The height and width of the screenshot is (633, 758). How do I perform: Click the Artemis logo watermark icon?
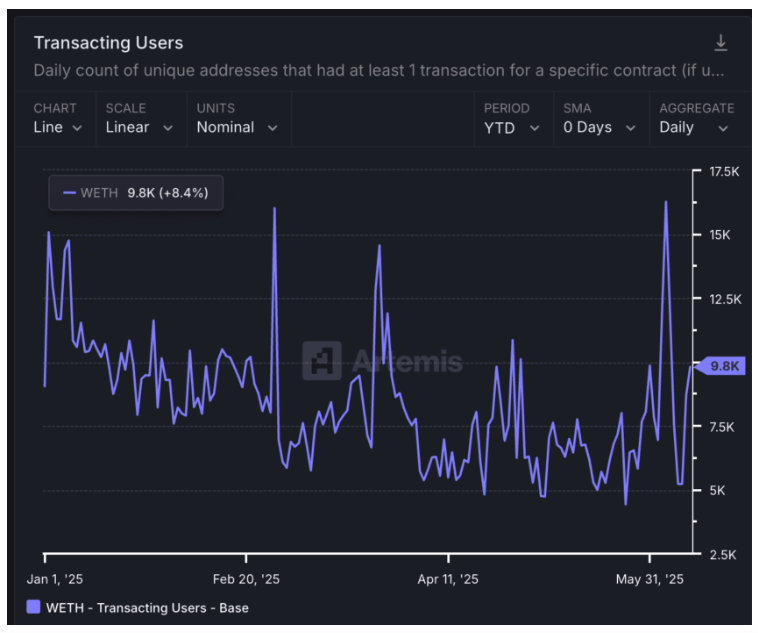322,361
